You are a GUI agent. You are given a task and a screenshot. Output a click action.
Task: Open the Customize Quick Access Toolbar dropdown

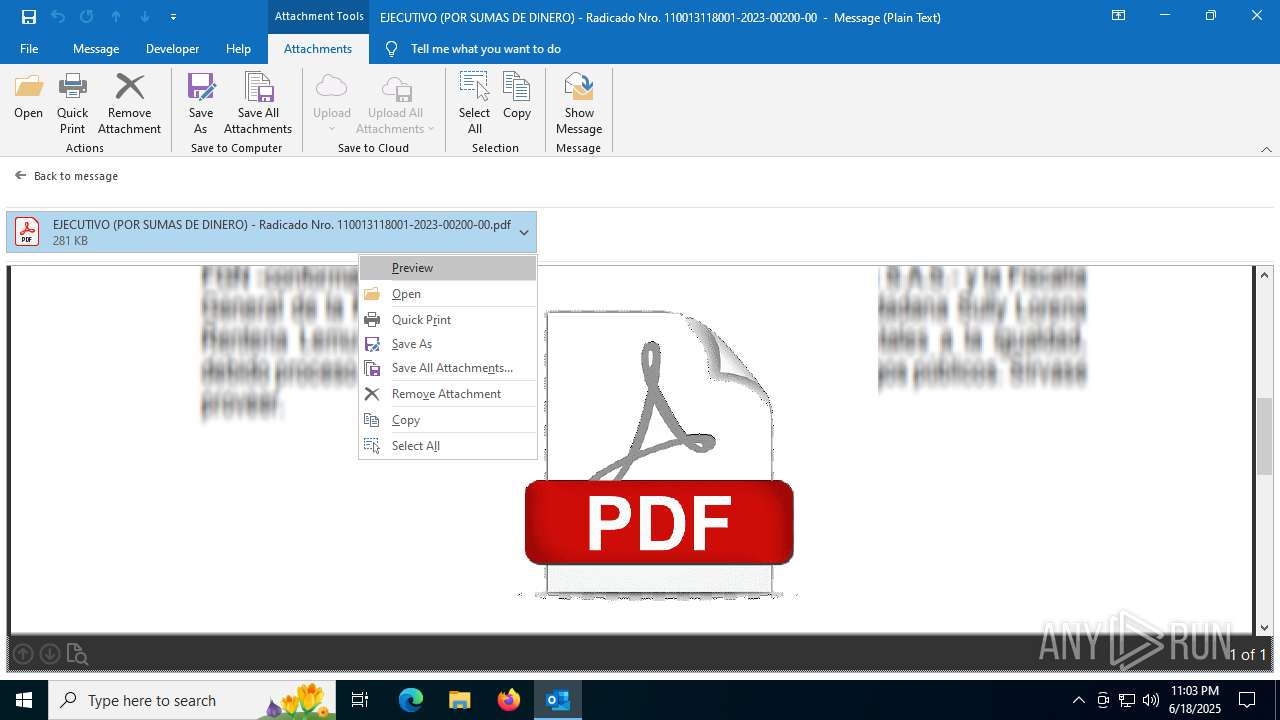173,17
